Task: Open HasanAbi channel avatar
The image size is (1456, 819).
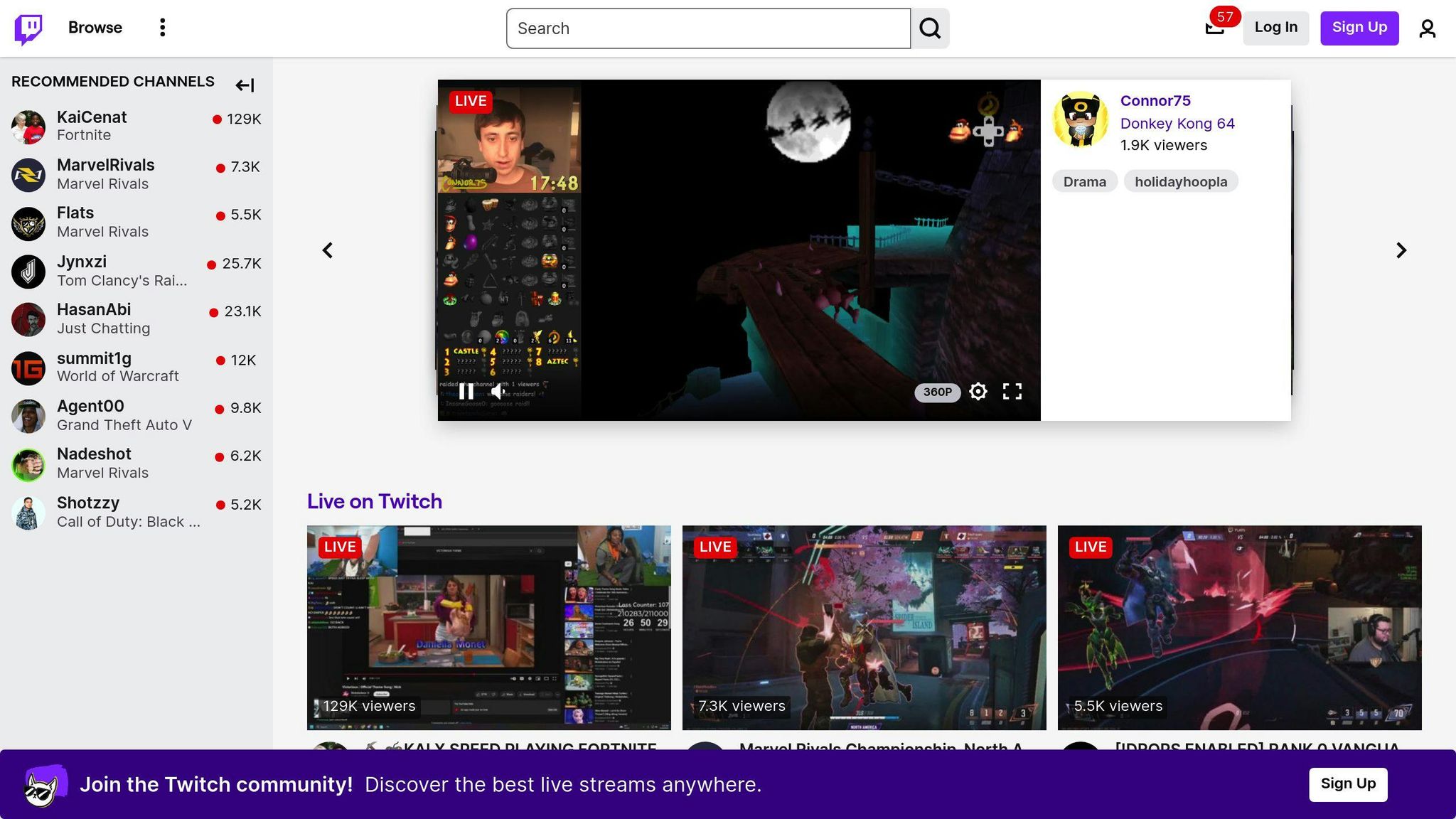Action: point(28,320)
